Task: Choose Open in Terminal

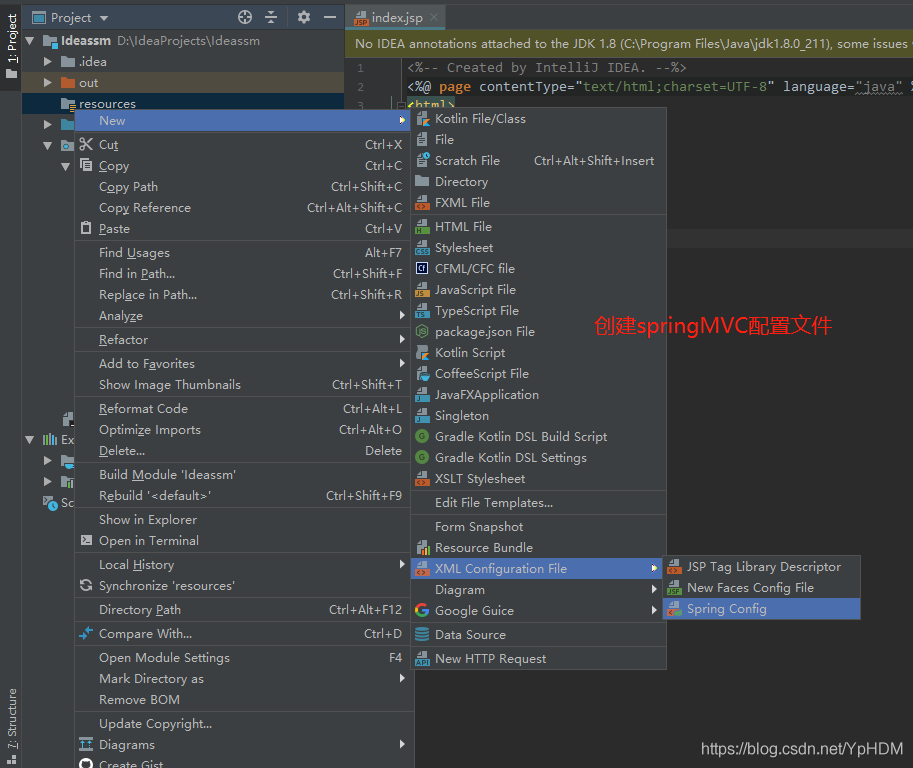Action: click(148, 541)
